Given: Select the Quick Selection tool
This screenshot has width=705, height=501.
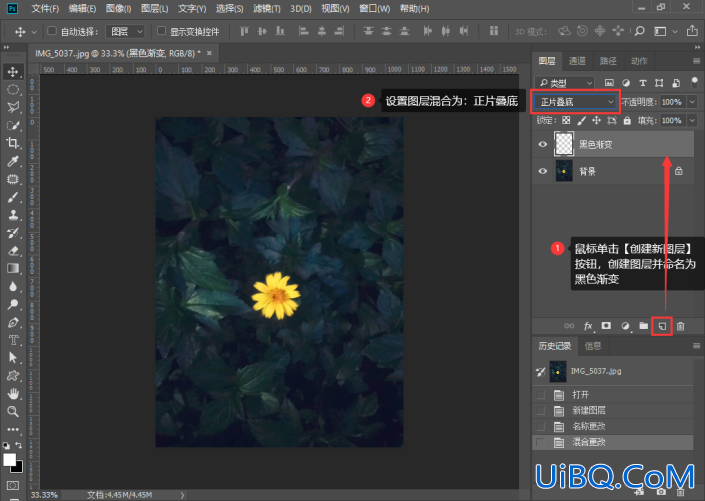Looking at the screenshot, I should 13,125.
